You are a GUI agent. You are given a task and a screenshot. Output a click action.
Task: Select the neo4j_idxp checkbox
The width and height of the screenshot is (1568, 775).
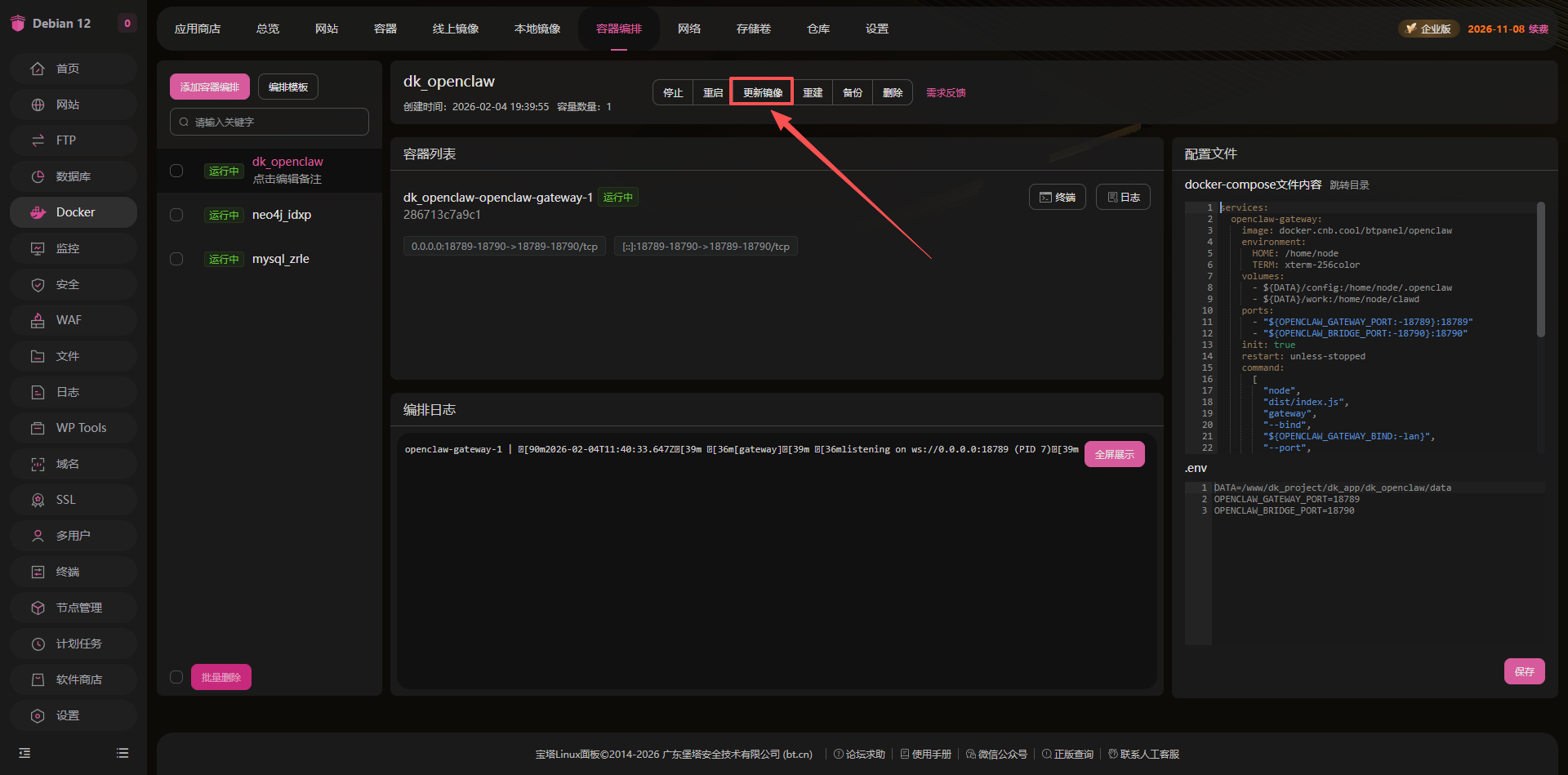coord(176,215)
